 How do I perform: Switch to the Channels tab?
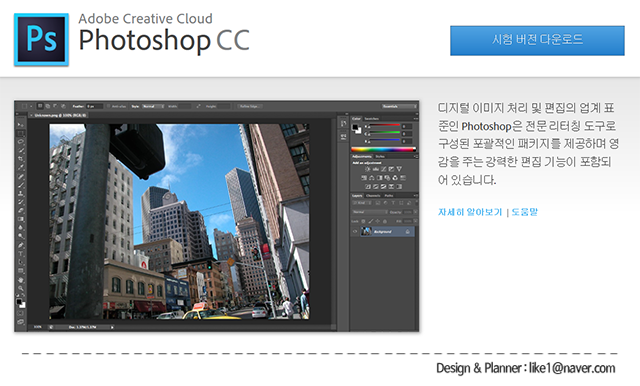click(373, 196)
